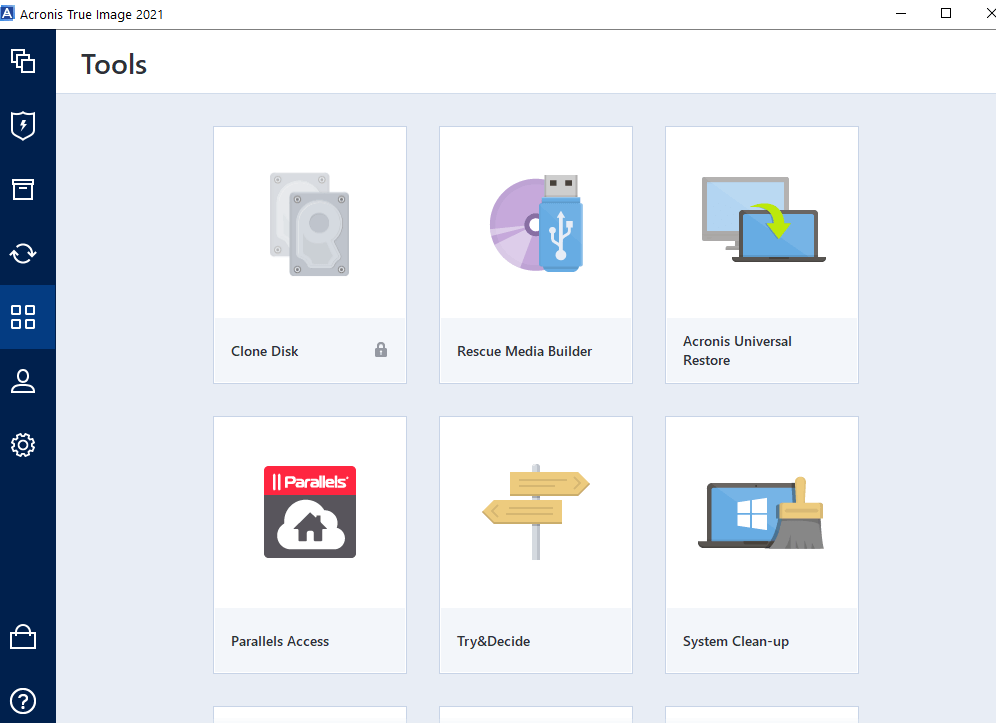
Task: Click the Acronis Universal Restore computers icon
Action: pos(763,219)
